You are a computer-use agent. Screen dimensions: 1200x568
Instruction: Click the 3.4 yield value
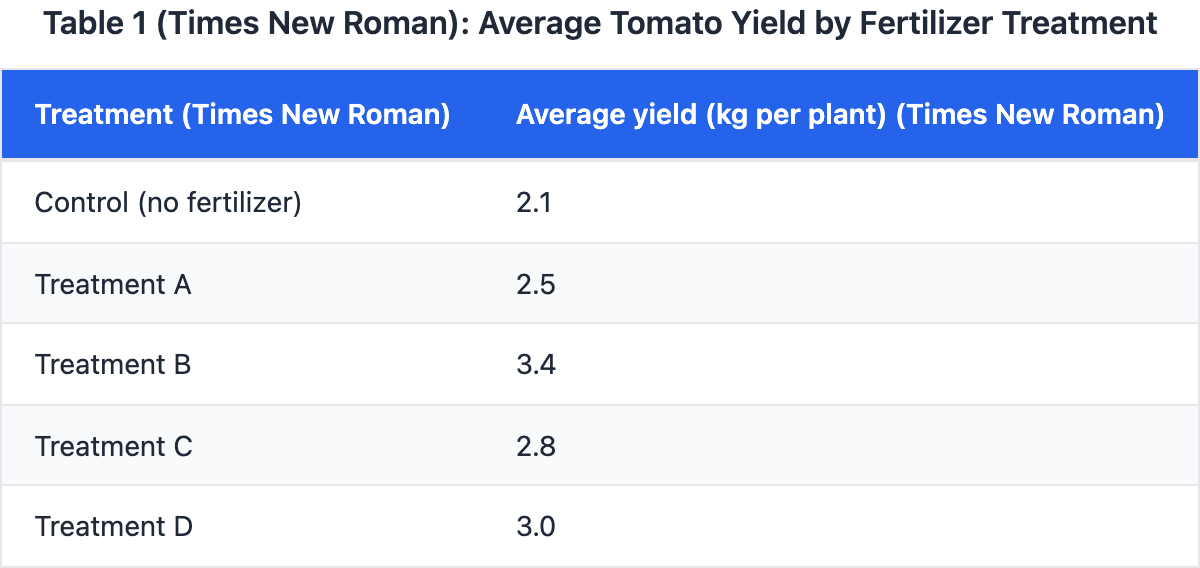coord(535,365)
